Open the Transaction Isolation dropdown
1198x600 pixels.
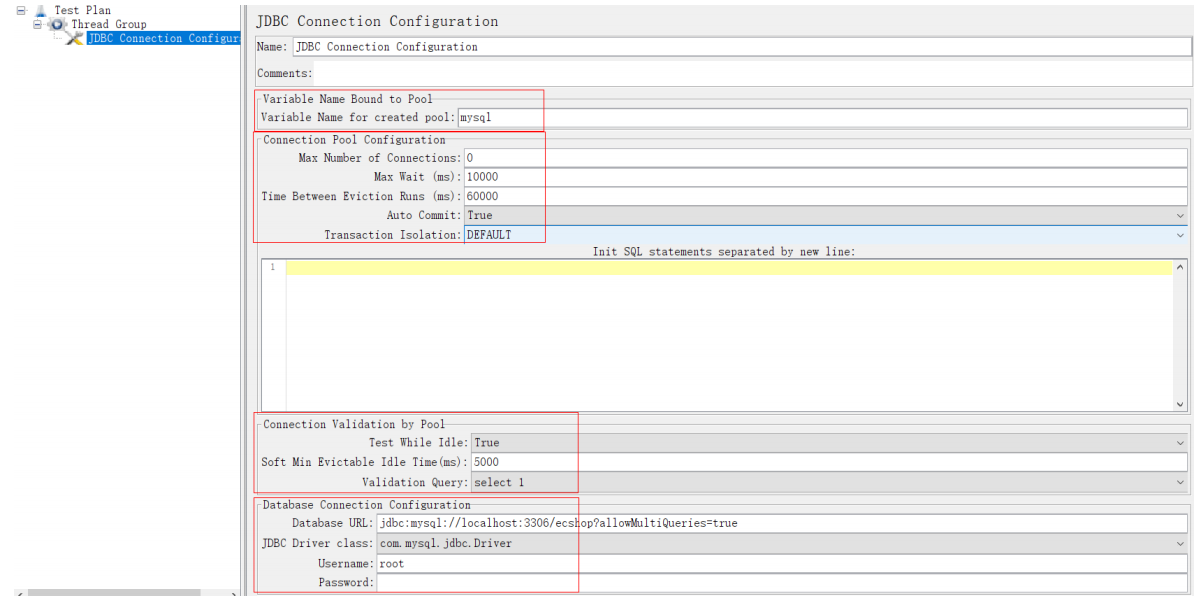pyautogui.click(x=826, y=235)
